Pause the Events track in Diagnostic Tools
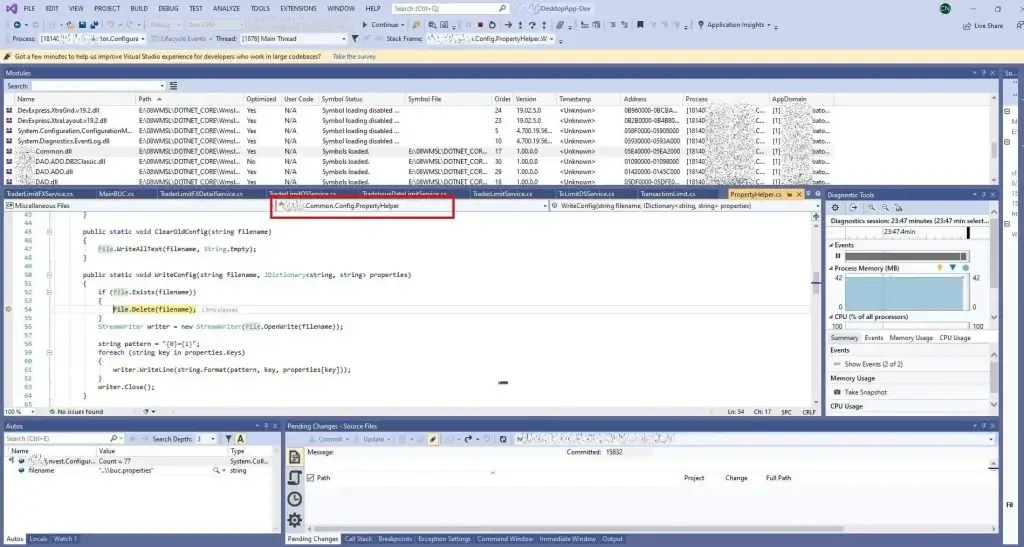This screenshot has height=547, width=1024. pyautogui.click(x=838, y=256)
